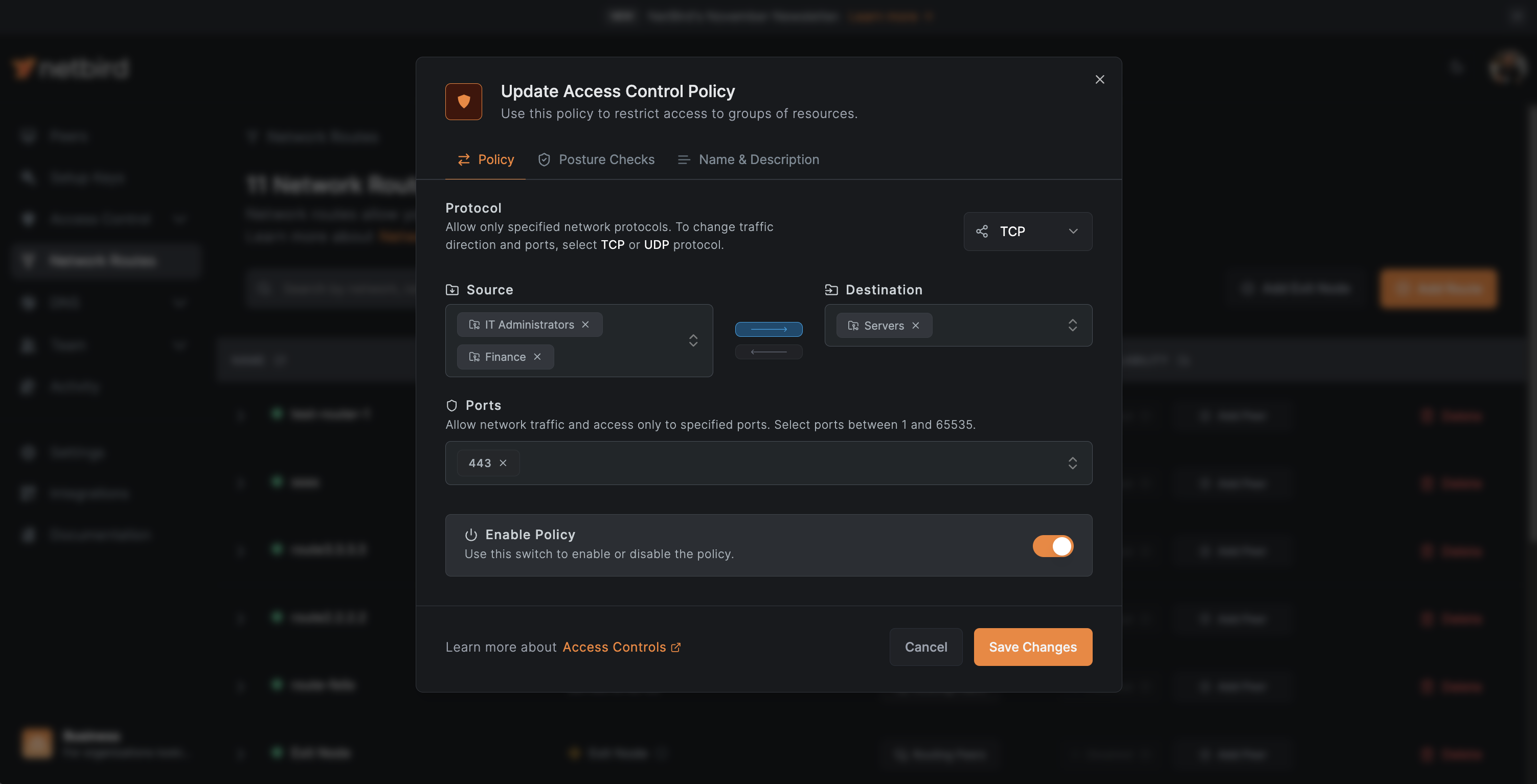The width and height of the screenshot is (1537, 784).
Task: Click the protocol share icon next to TCP
Action: click(x=982, y=232)
